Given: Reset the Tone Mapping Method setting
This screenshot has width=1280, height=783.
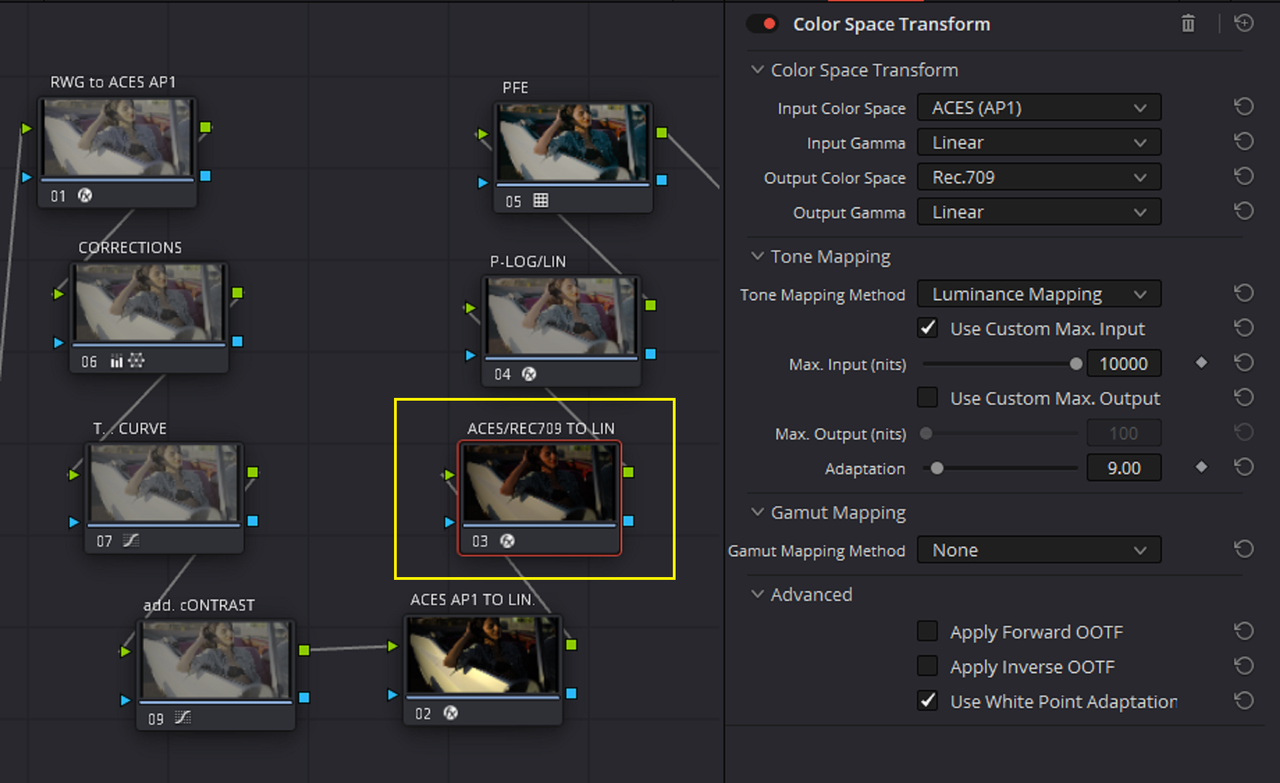Looking at the screenshot, I should pos(1244,294).
